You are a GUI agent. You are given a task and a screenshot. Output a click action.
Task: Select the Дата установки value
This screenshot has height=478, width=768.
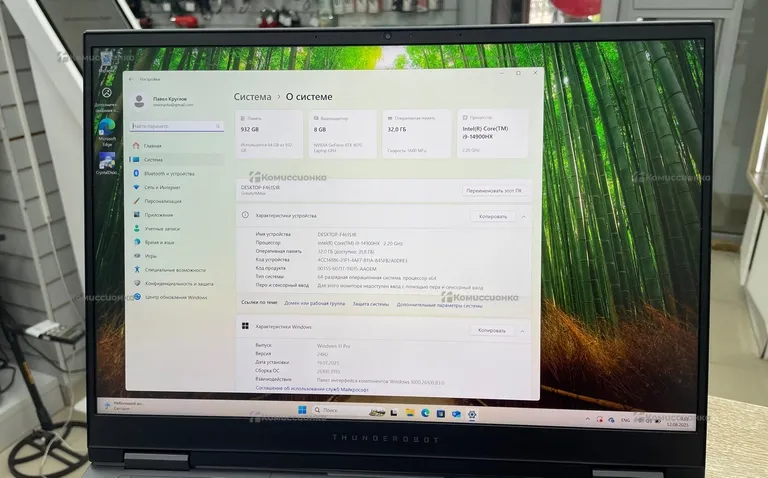(x=328, y=363)
